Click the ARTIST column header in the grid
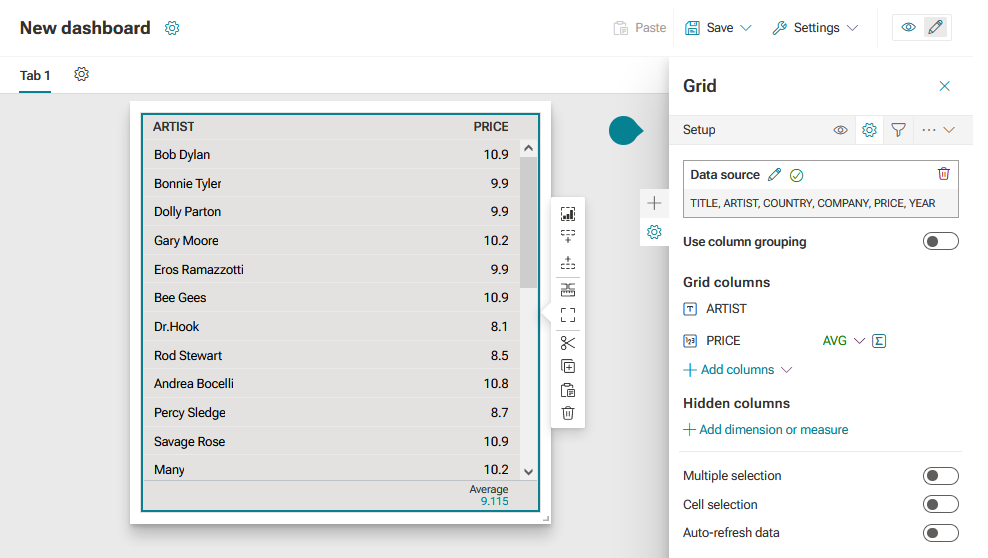The width and height of the screenshot is (988, 558). coord(173,127)
